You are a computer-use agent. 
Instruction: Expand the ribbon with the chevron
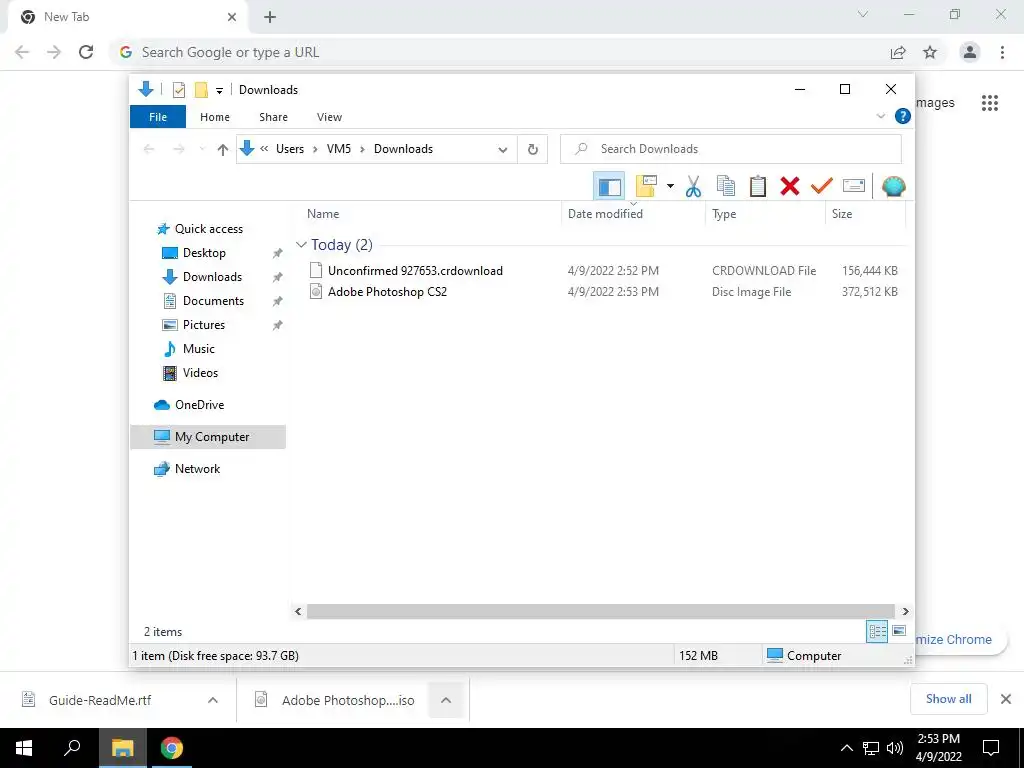[880, 116]
